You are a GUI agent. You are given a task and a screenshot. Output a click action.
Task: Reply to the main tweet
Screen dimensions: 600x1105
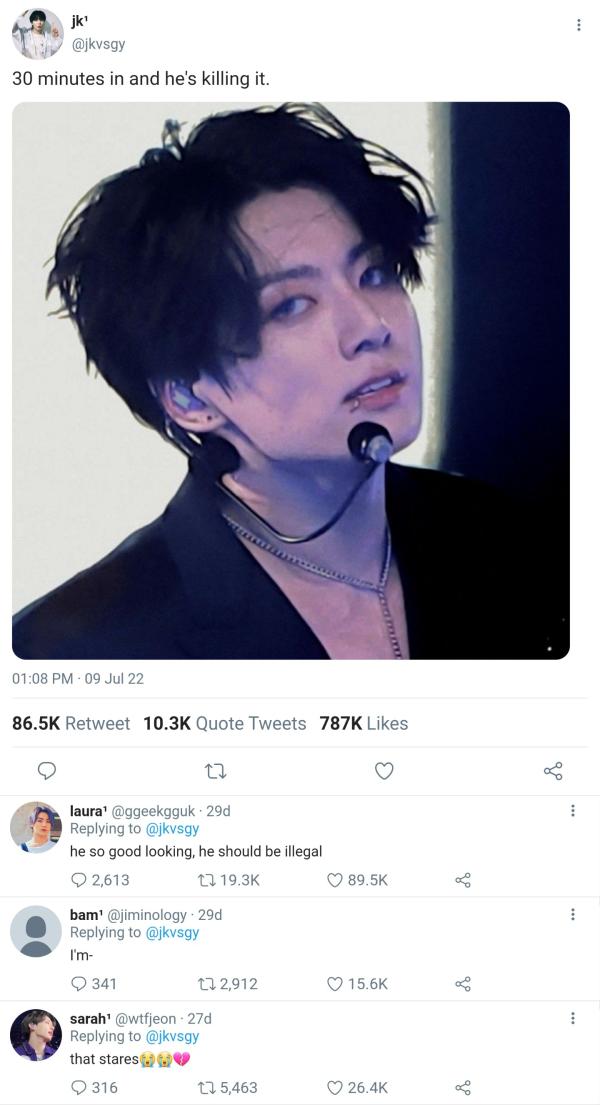point(46,770)
